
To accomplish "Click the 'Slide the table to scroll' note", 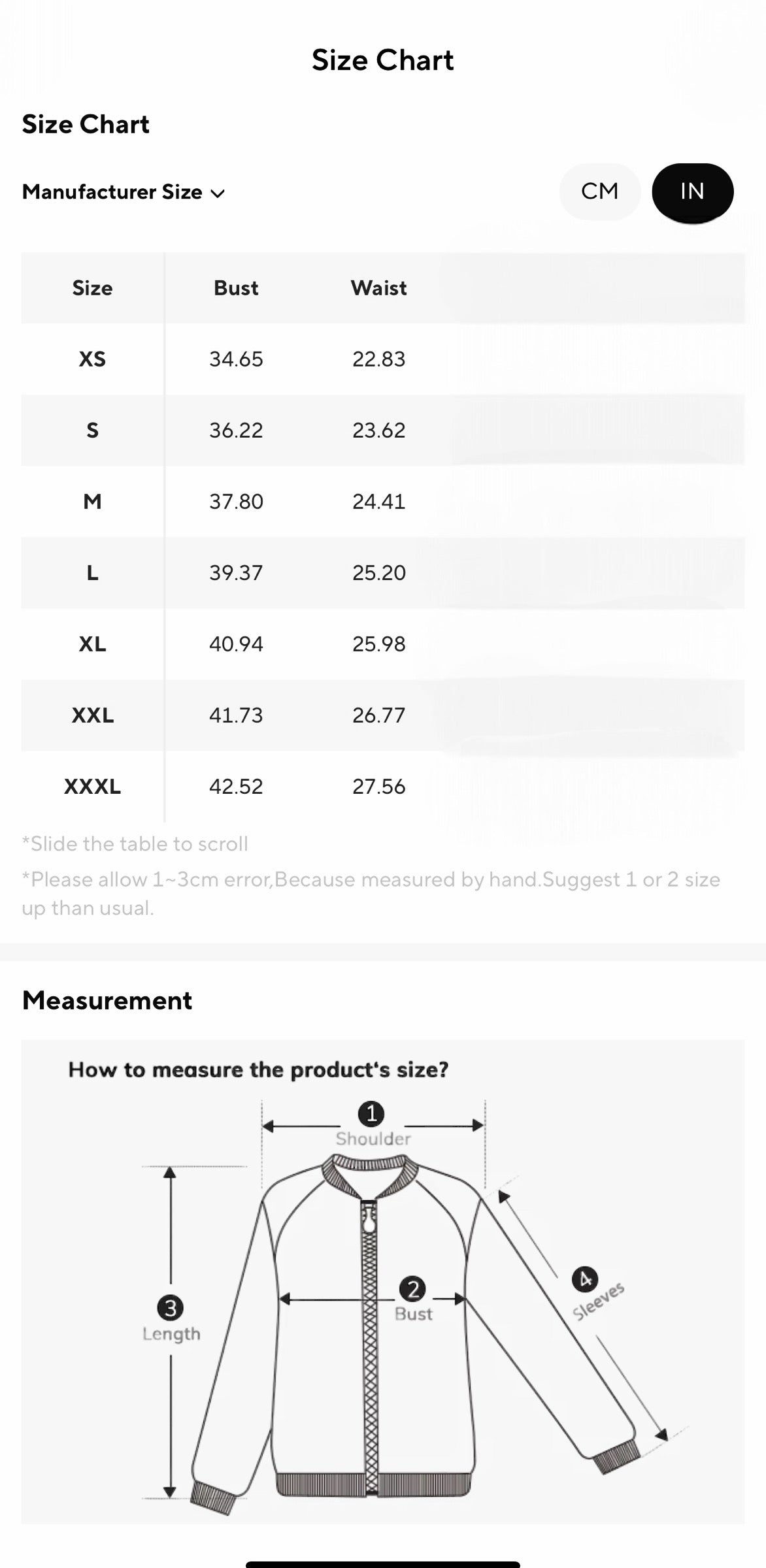I will [x=135, y=844].
